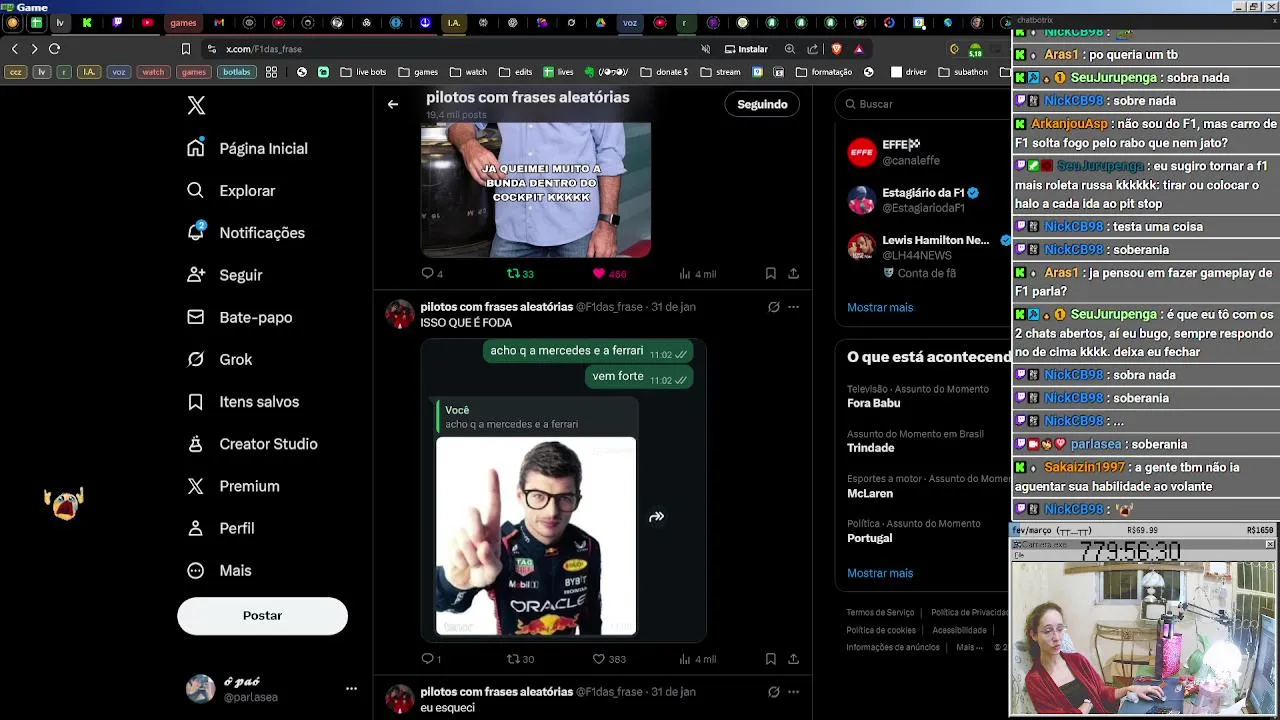Go to Página Inicial
1280x720 pixels.
point(248,148)
